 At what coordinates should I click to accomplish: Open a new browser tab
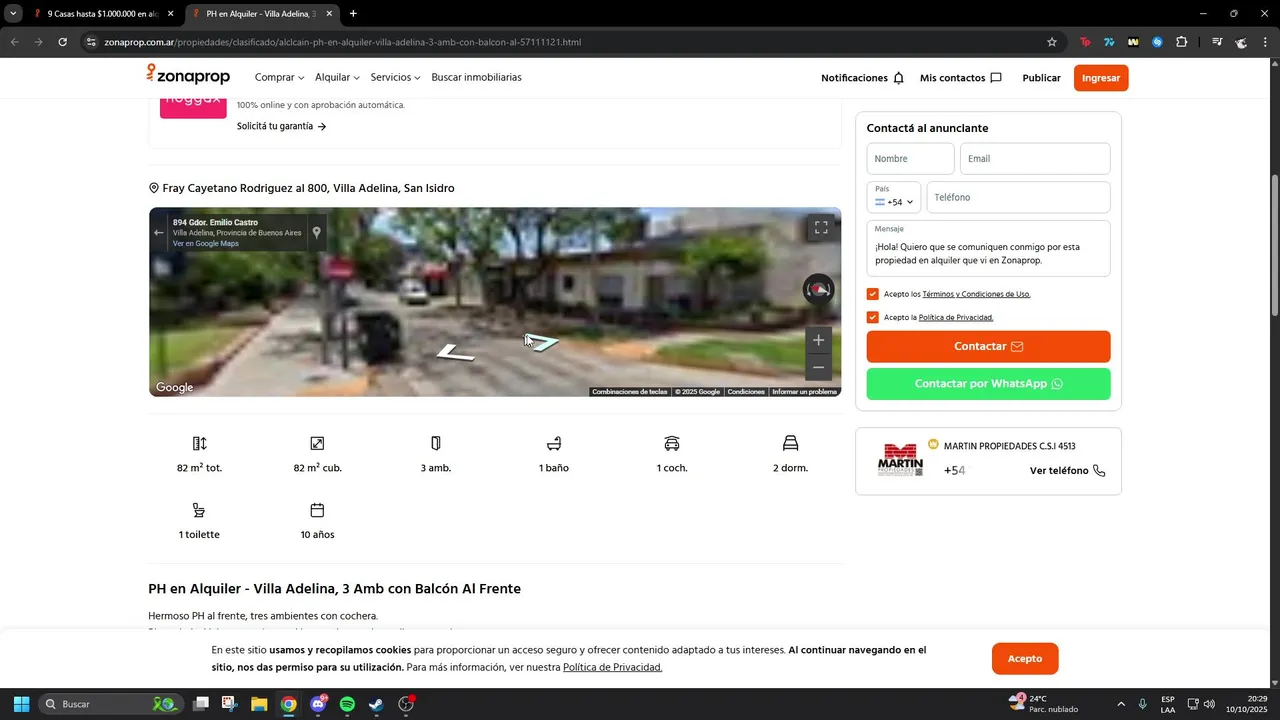(353, 14)
